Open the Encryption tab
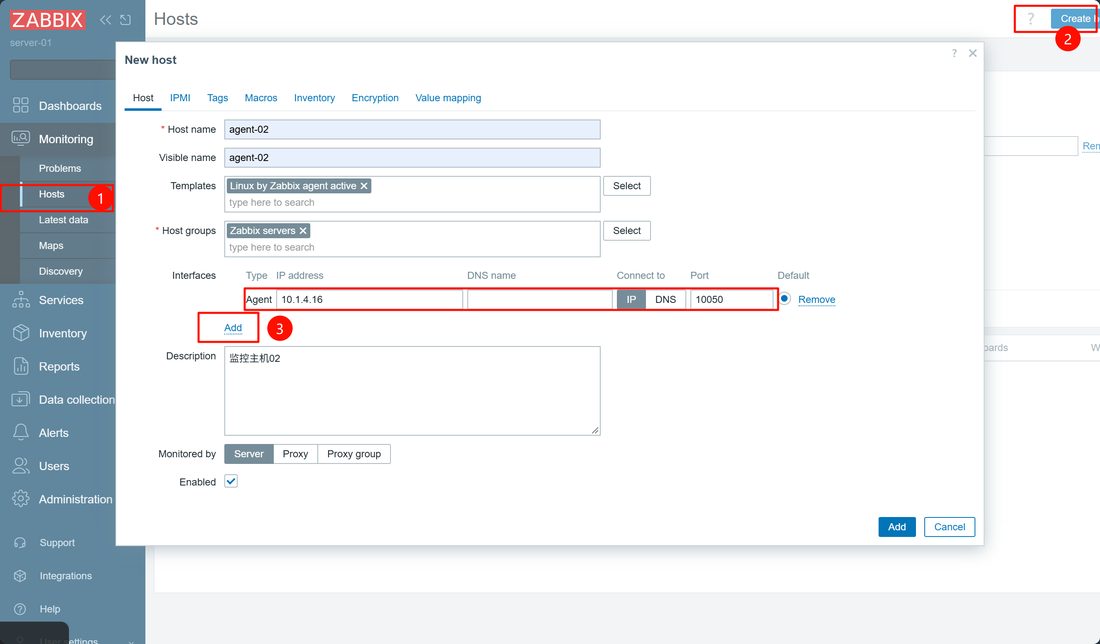This screenshot has width=1100, height=644. [375, 98]
